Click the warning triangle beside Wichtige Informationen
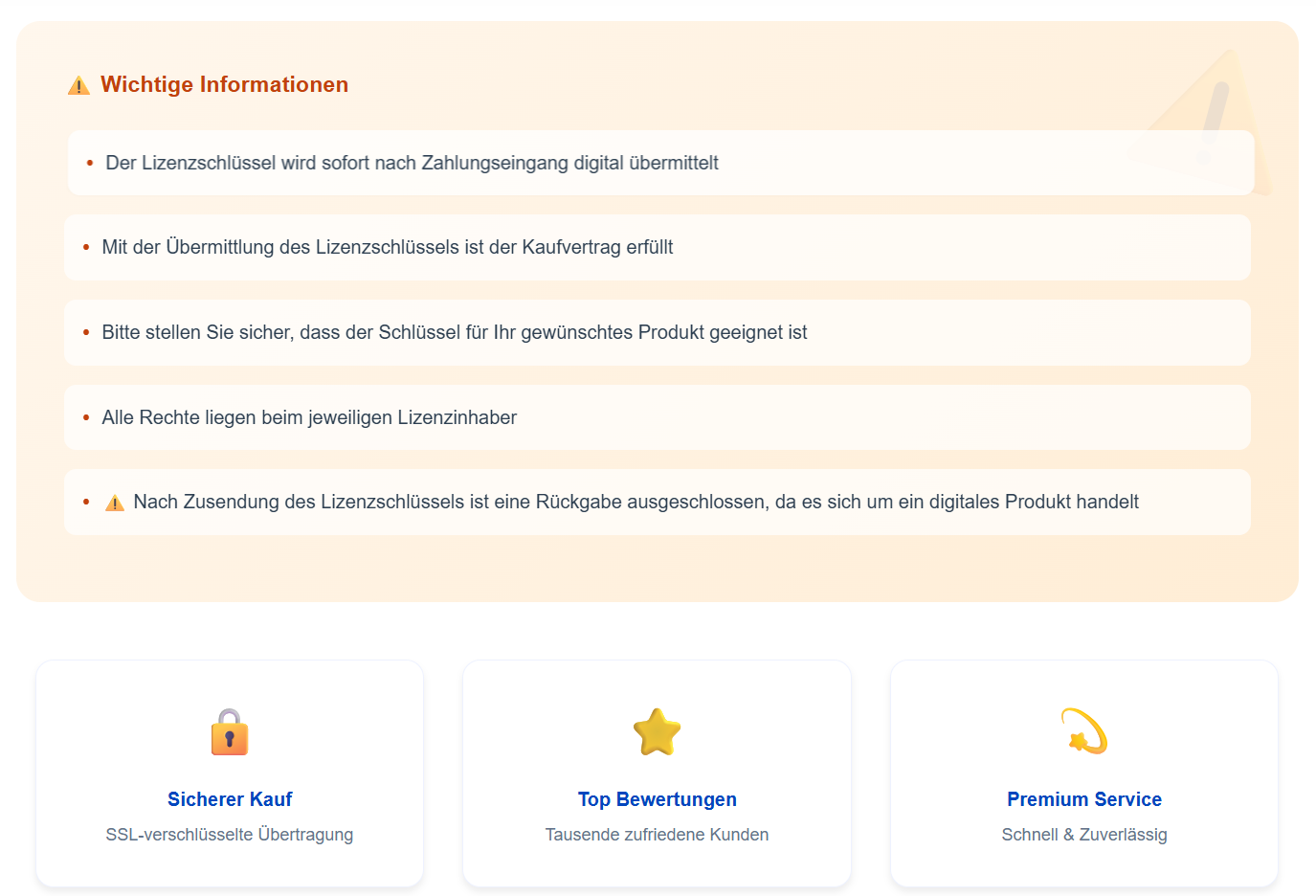 click(78, 85)
